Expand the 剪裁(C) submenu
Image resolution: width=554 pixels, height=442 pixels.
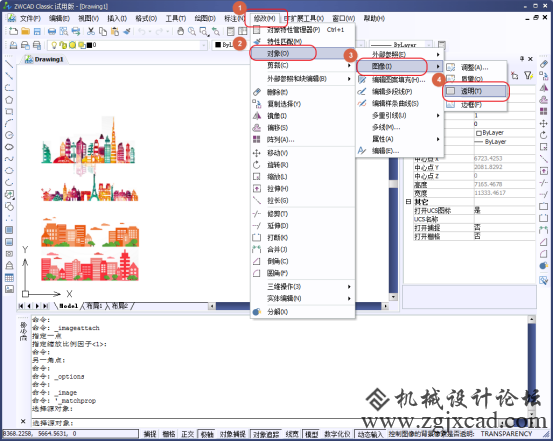(301, 65)
